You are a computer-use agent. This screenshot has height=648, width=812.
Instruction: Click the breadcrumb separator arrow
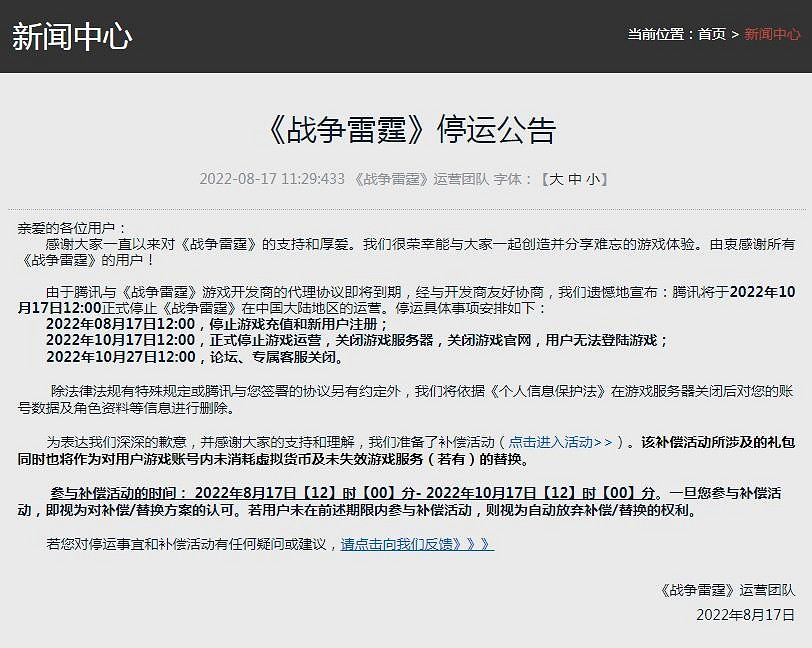(734, 33)
